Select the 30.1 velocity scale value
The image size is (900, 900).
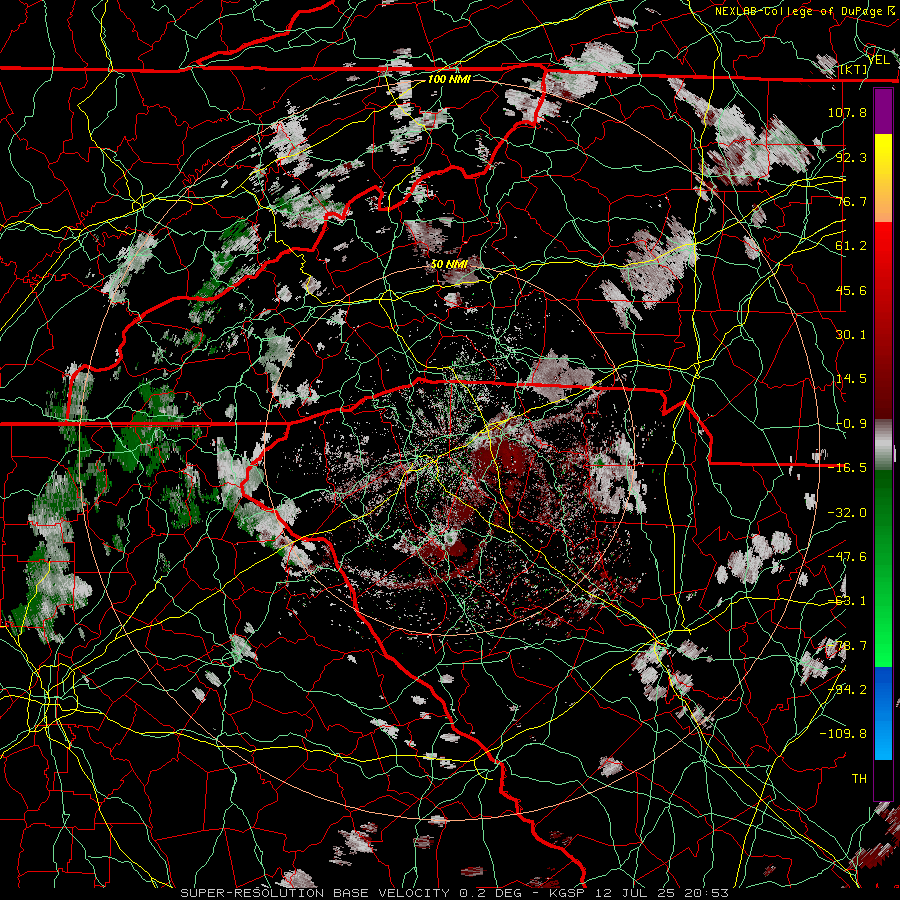click(851, 335)
